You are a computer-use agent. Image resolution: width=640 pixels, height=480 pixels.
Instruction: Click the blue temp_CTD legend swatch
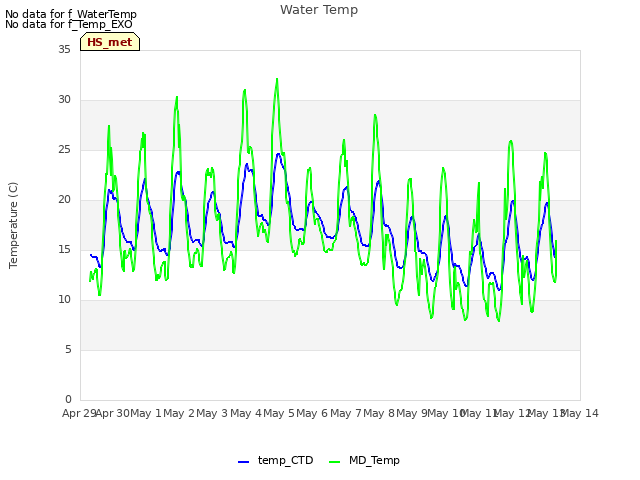tap(243, 462)
